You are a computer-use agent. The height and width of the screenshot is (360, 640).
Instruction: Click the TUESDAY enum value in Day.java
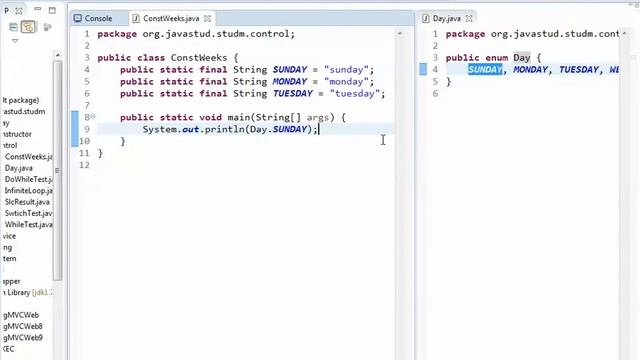tap(579, 69)
